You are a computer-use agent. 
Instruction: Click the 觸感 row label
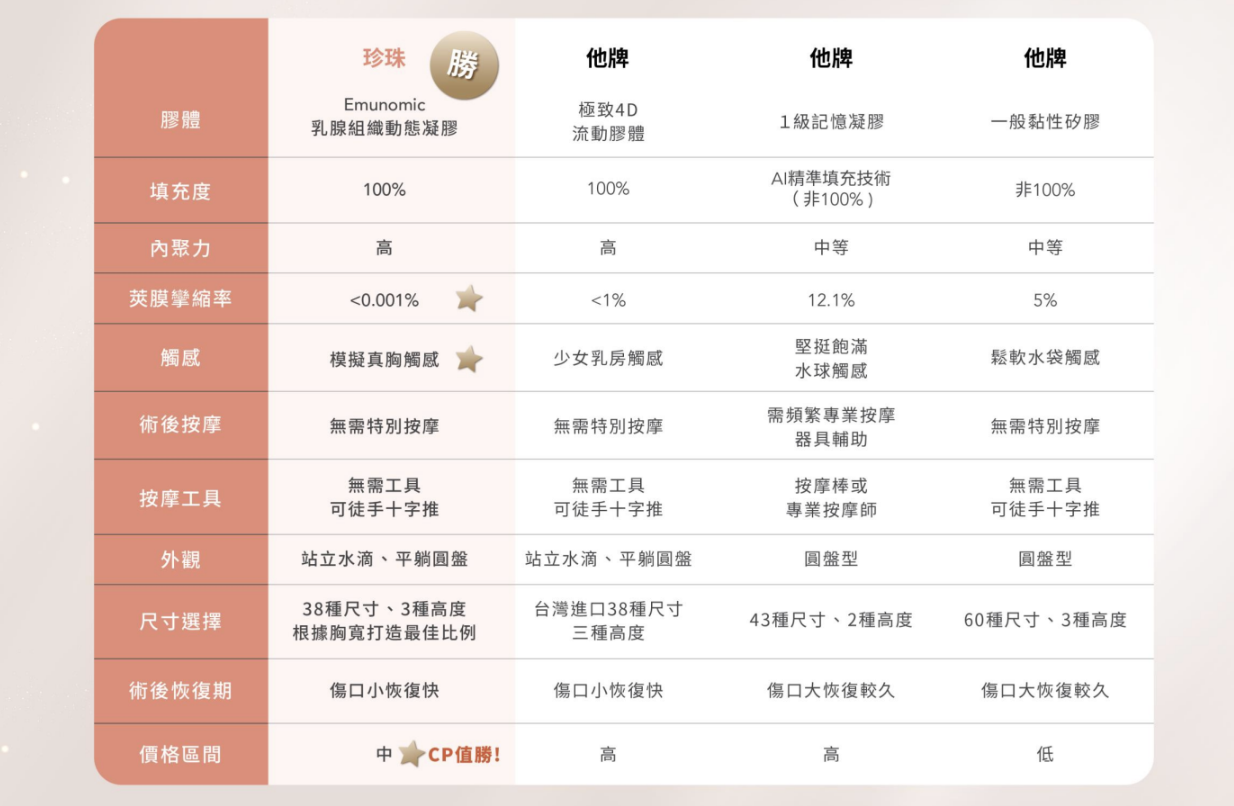point(180,357)
